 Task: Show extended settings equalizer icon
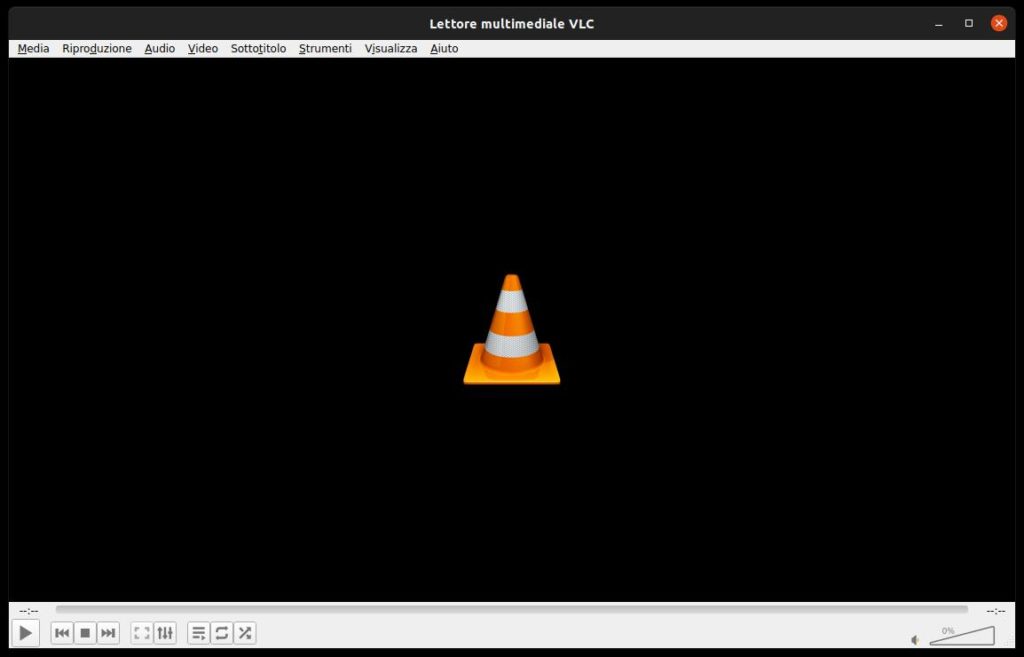tap(165, 633)
